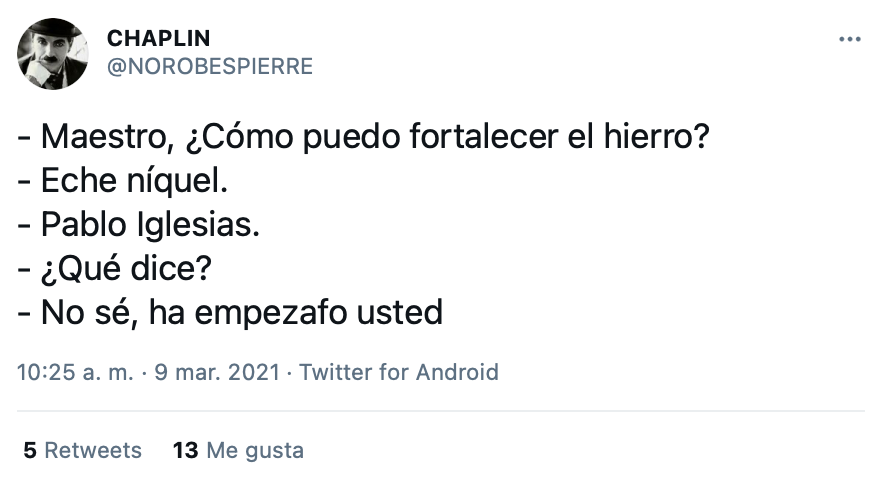
Task: Click the likes count number 13
Action: 186,450
